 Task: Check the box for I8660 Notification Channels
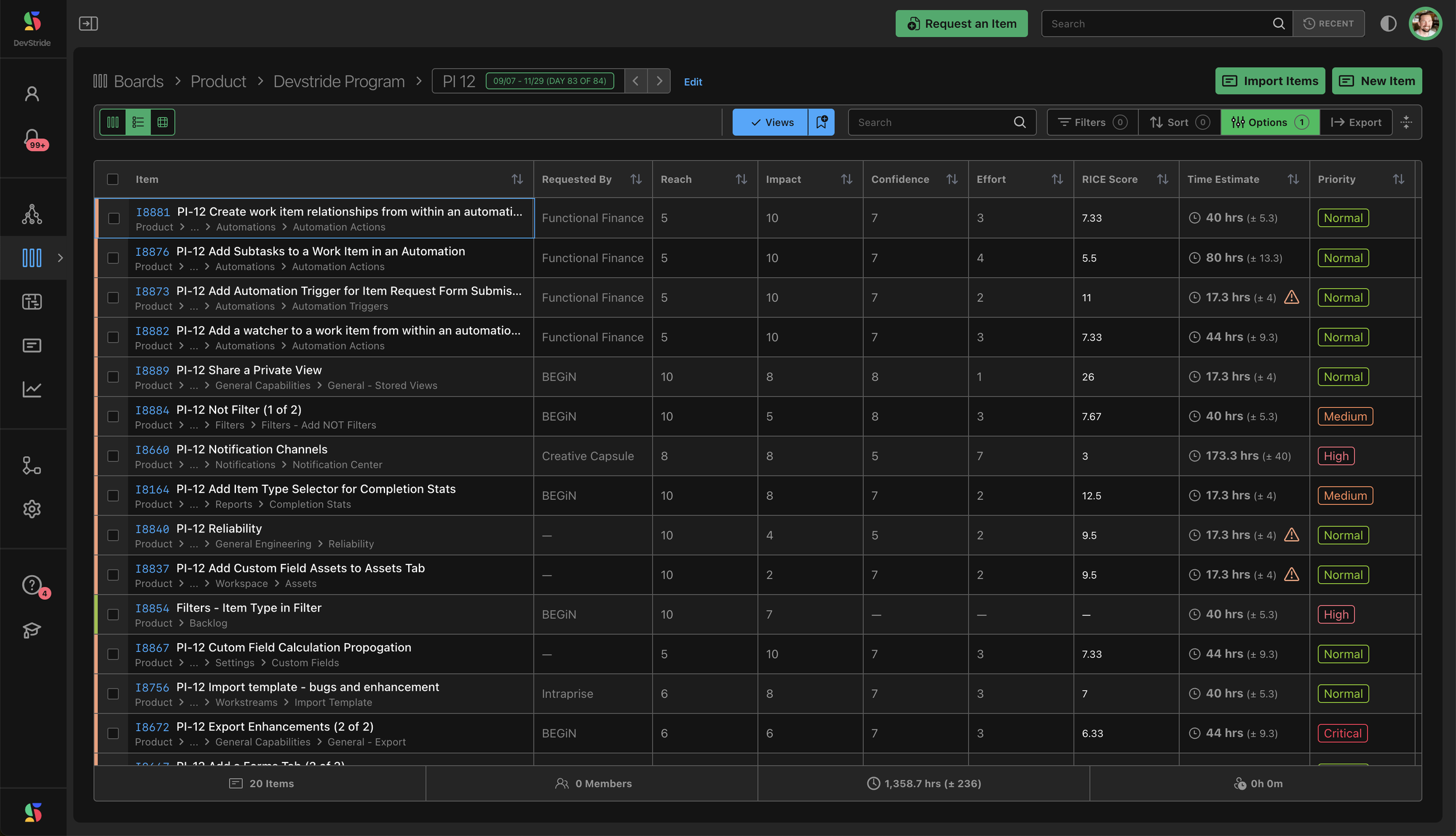[113, 456]
